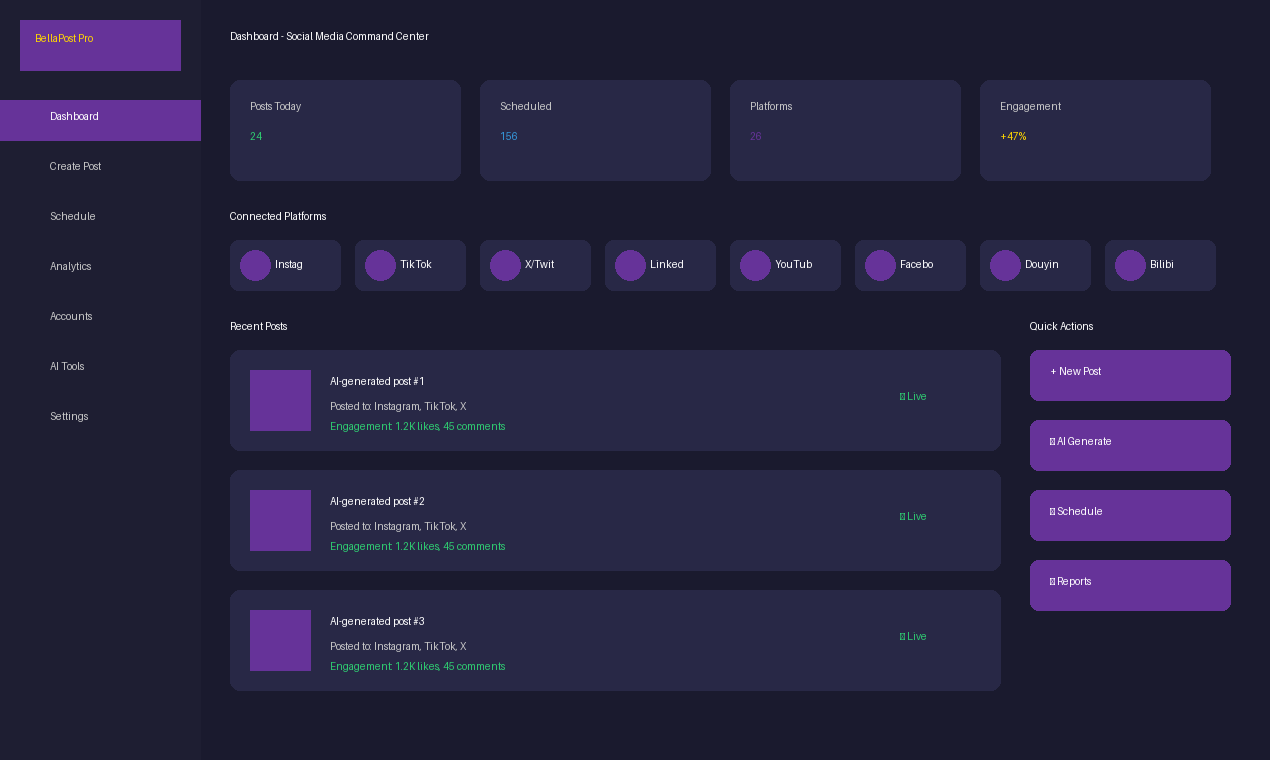Open the AI Tools section
1270x760 pixels.
point(67,366)
